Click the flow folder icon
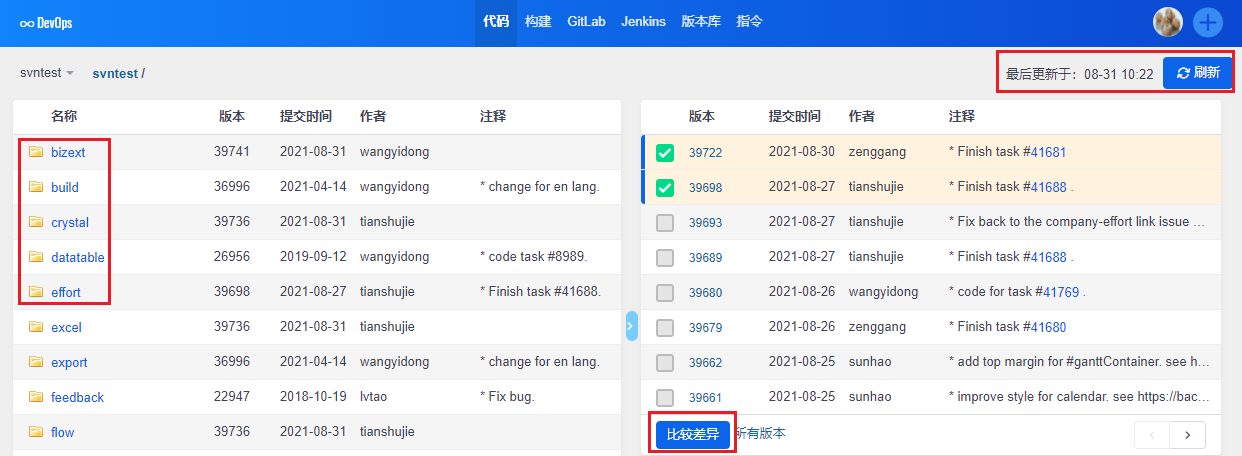The width and height of the screenshot is (1242, 456). [36, 432]
